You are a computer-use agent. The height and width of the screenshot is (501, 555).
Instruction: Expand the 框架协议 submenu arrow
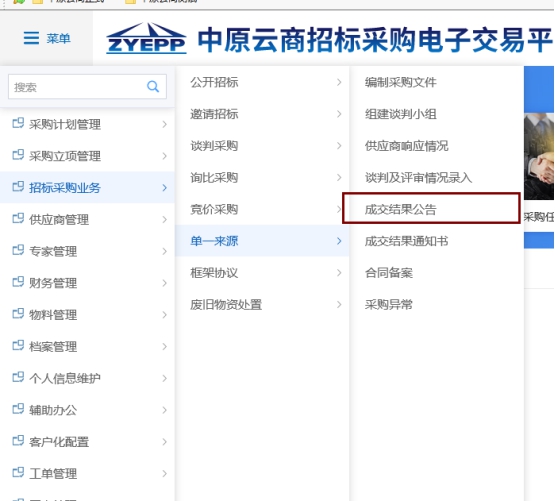tap(339, 273)
